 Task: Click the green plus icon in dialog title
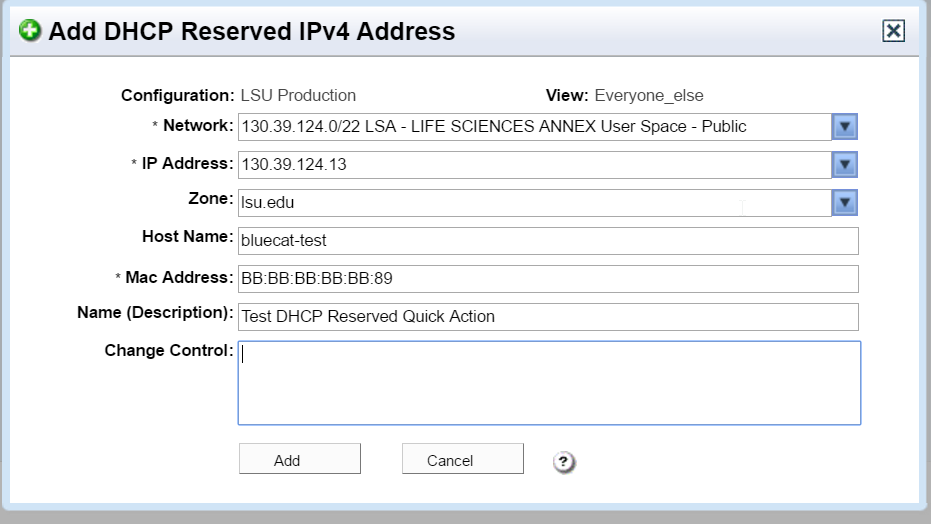(x=30, y=31)
